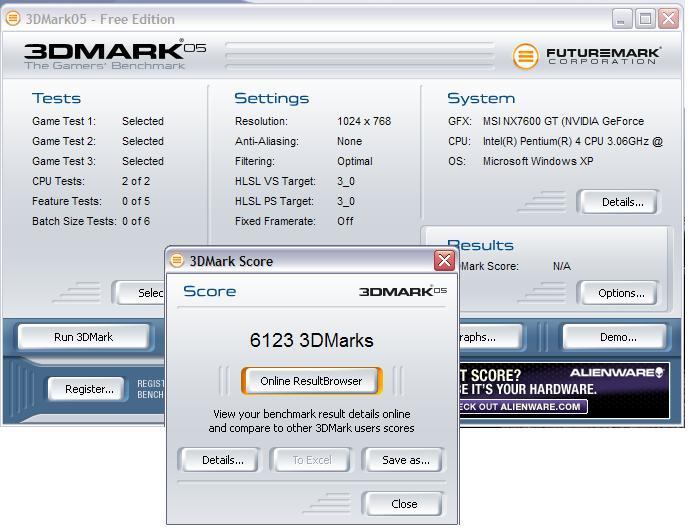Click the 3DMark05 orange title bar icon

pyautogui.click(x=13, y=19)
